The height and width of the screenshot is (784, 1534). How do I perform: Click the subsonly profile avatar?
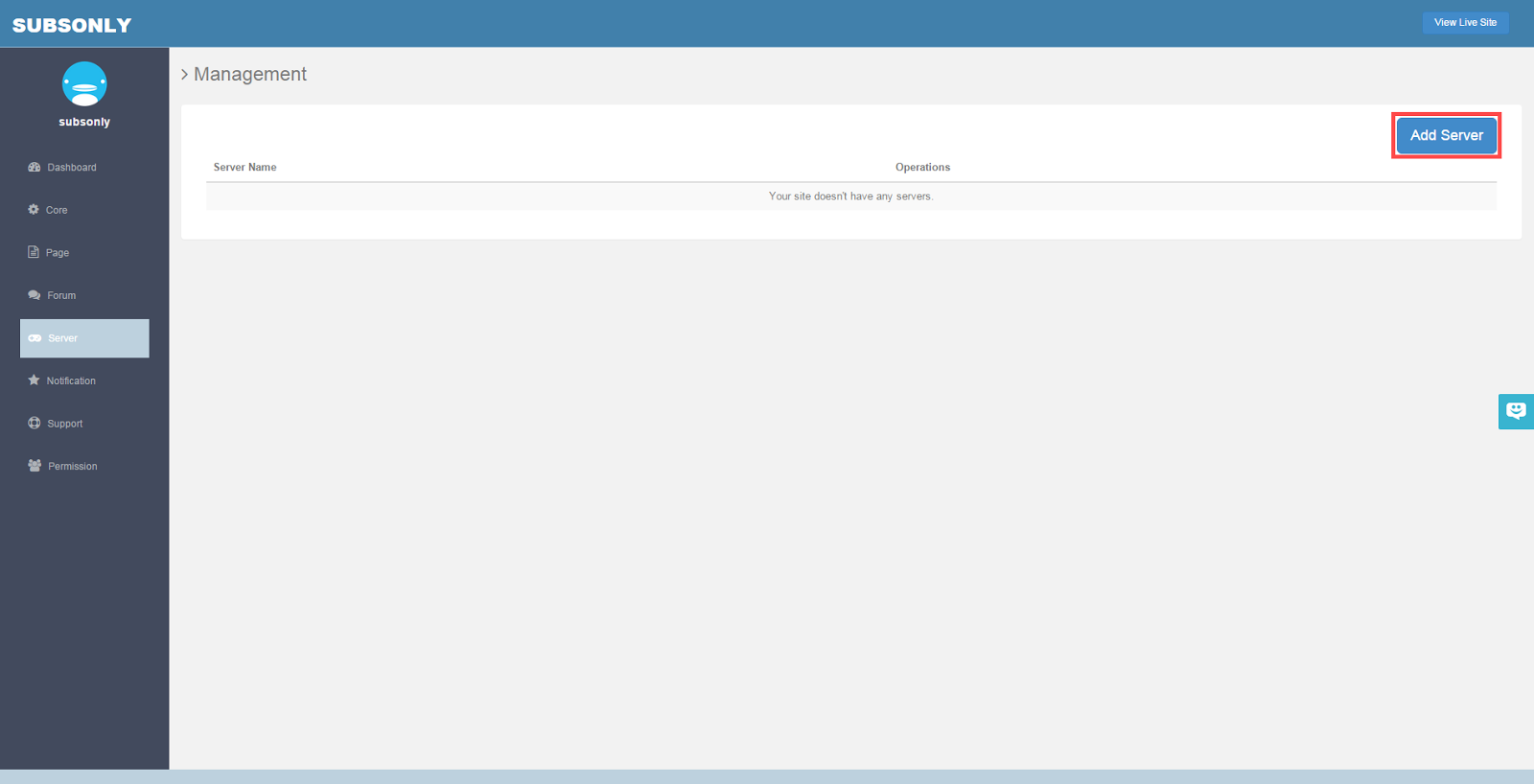pos(84,84)
